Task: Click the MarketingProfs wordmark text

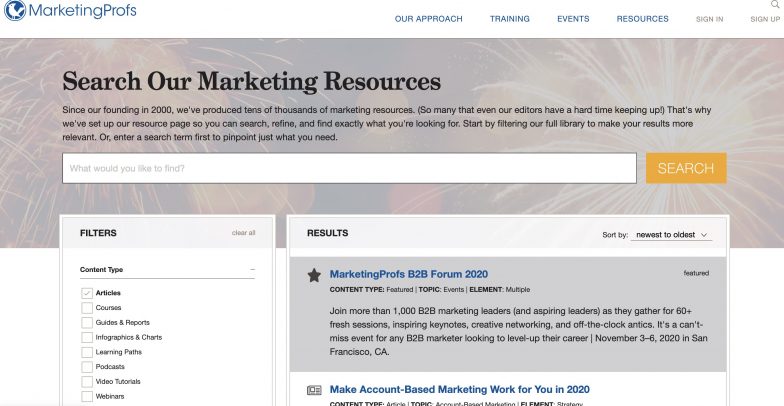Action: [x=82, y=10]
